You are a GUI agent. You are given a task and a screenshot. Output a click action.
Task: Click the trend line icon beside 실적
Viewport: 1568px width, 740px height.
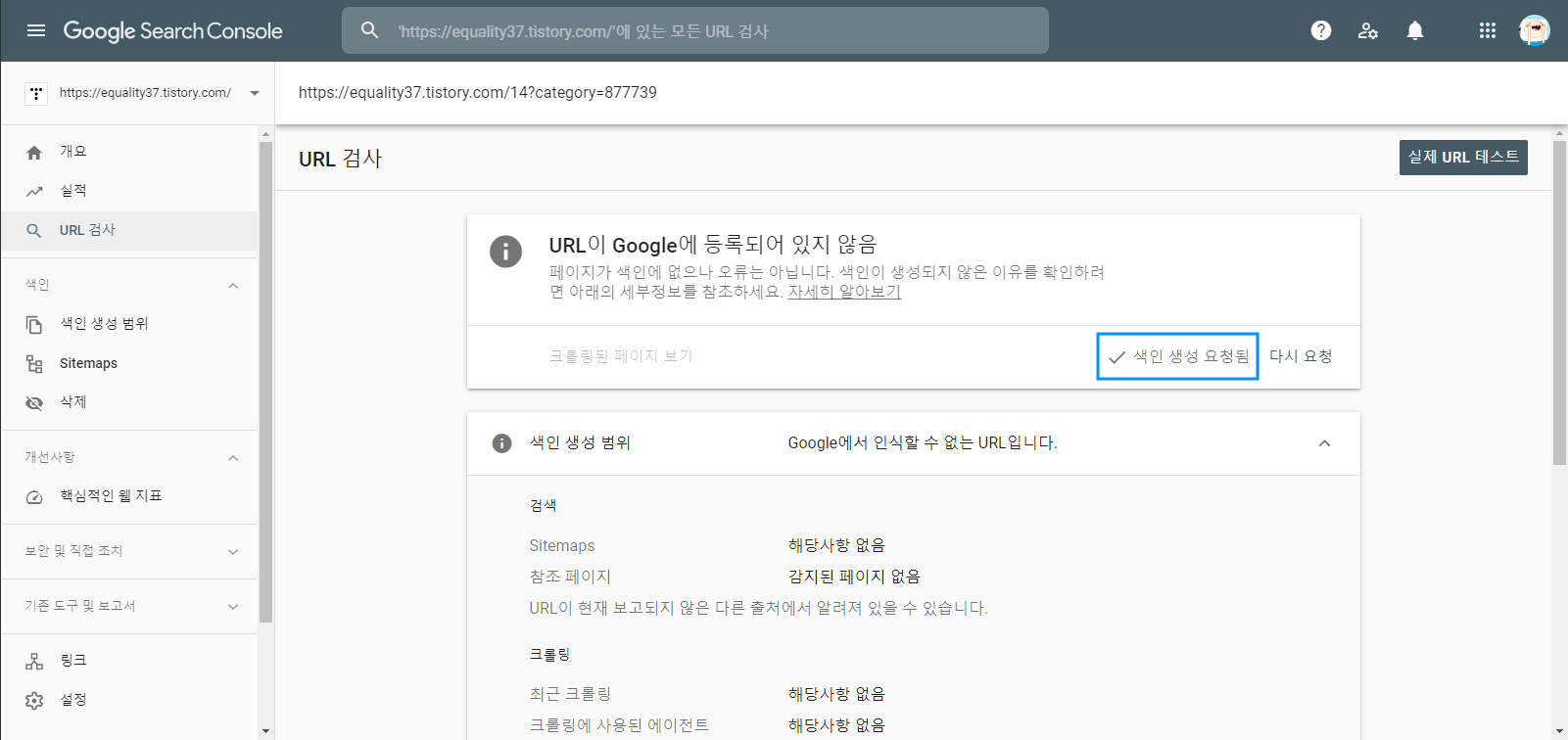pos(34,191)
